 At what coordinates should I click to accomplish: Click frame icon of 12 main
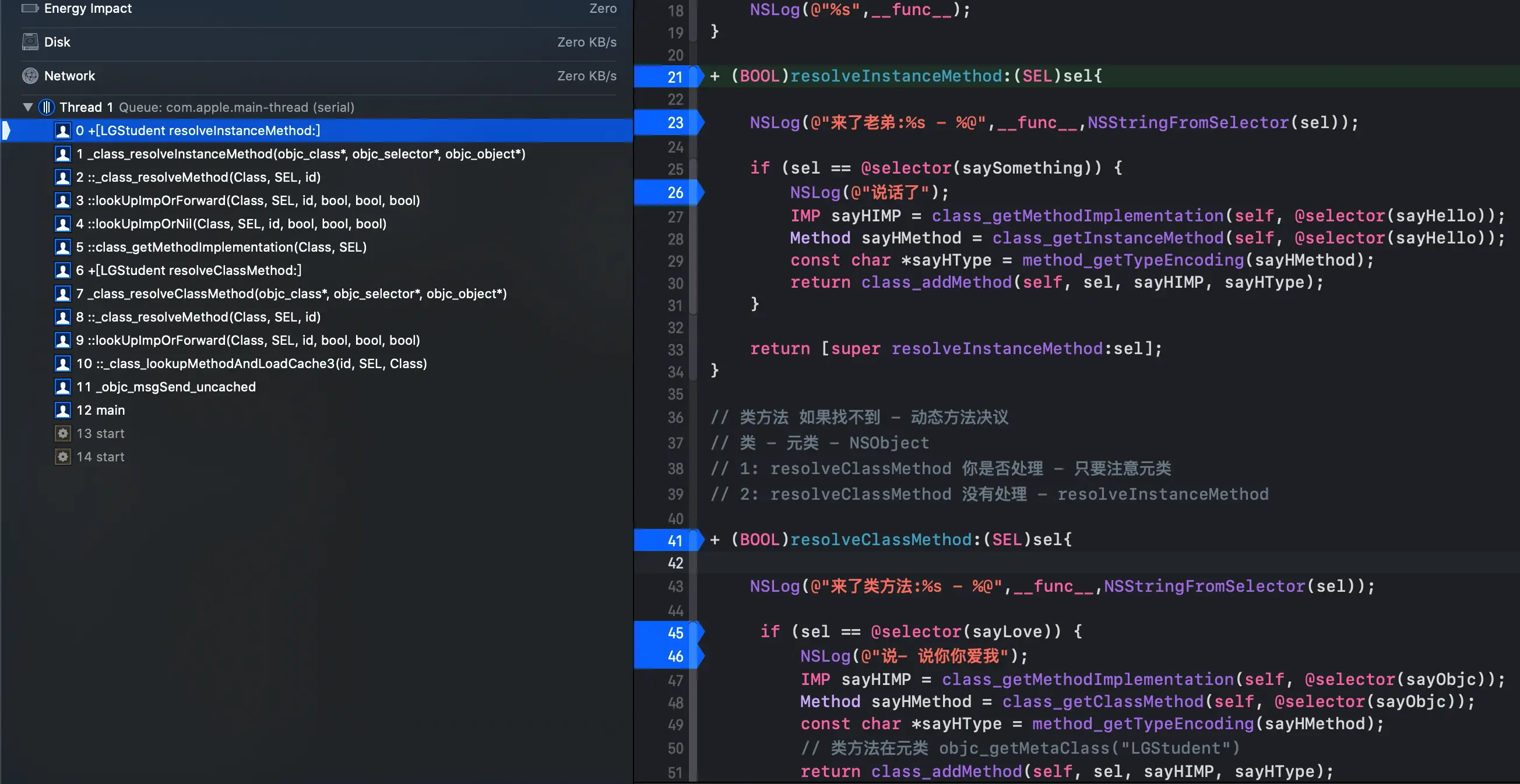[62, 410]
